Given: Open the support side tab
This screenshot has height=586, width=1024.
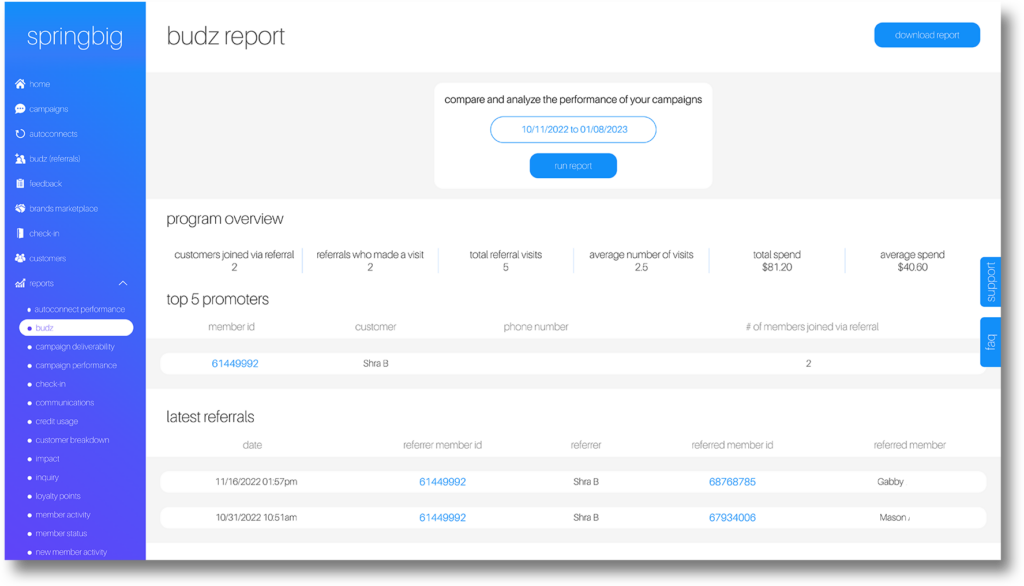Looking at the screenshot, I should [991, 282].
